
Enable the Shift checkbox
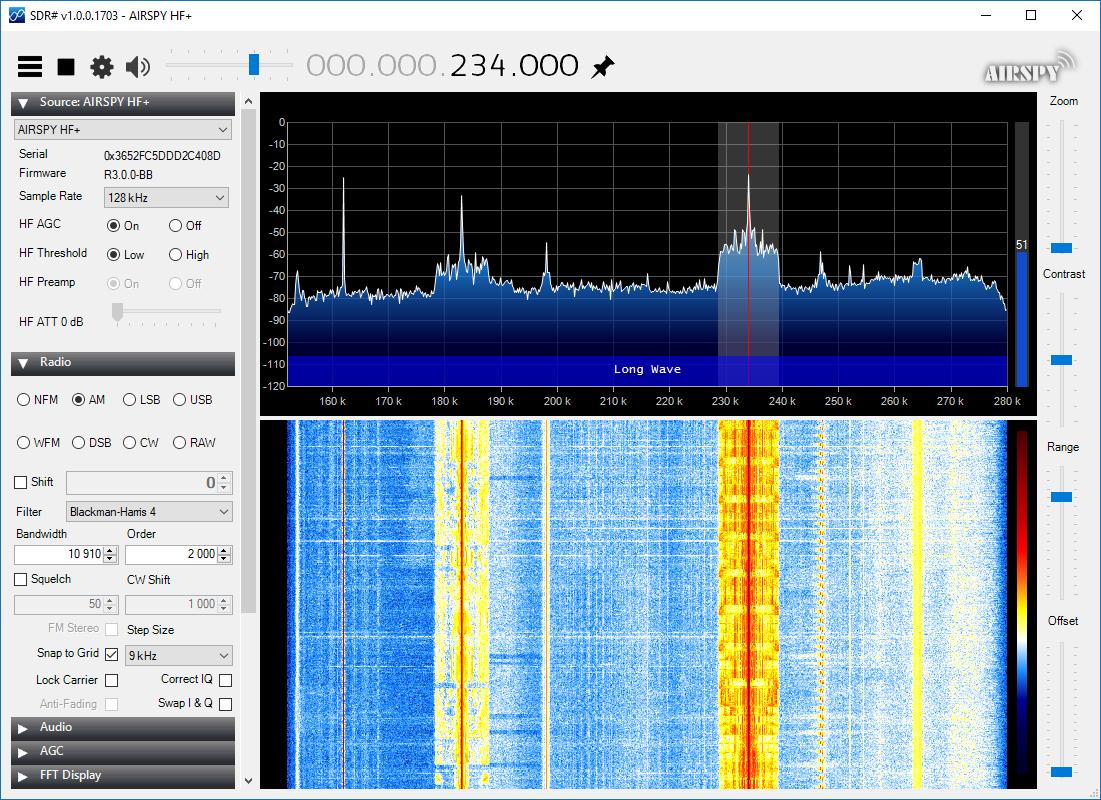pos(20,483)
